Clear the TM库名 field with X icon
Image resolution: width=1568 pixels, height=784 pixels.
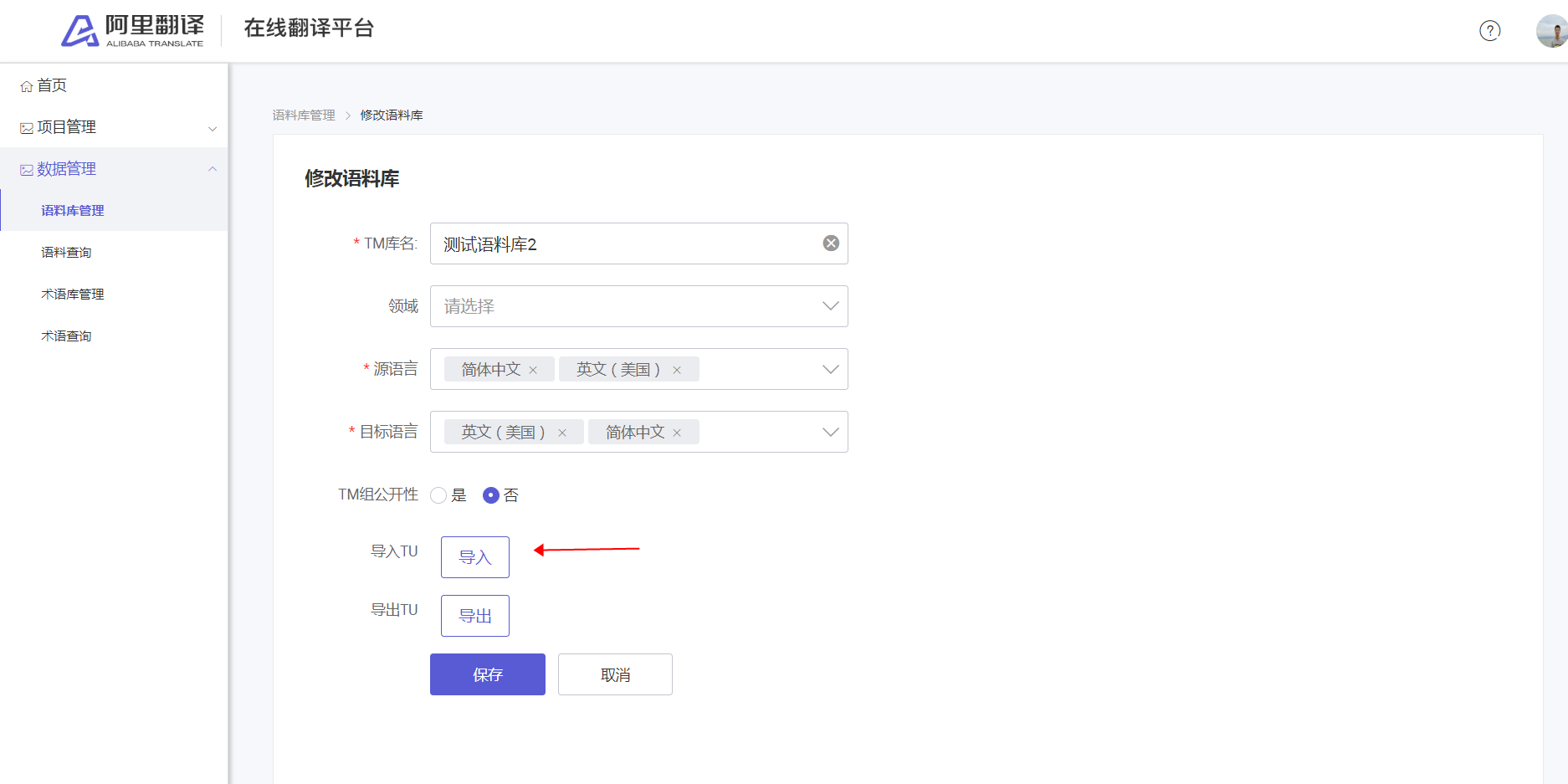(831, 243)
